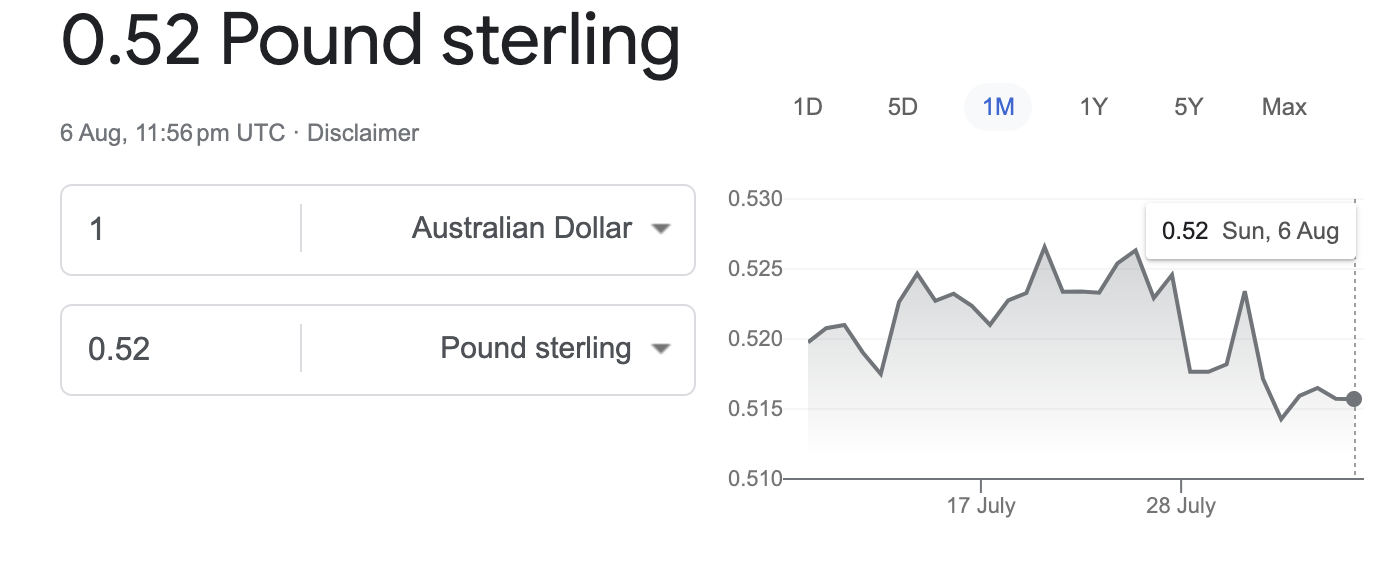Click the 17 July axis label
The image size is (1390, 562).
pyautogui.click(x=981, y=506)
